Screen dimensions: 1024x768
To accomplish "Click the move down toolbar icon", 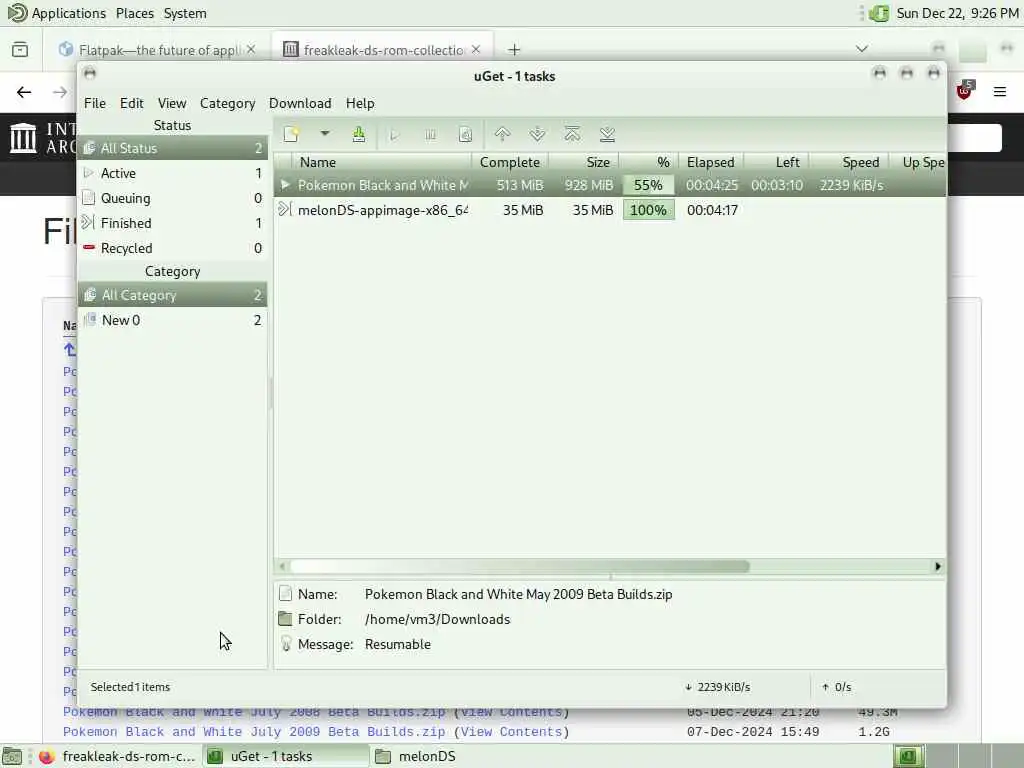I will pyautogui.click(x=537, y=135).
